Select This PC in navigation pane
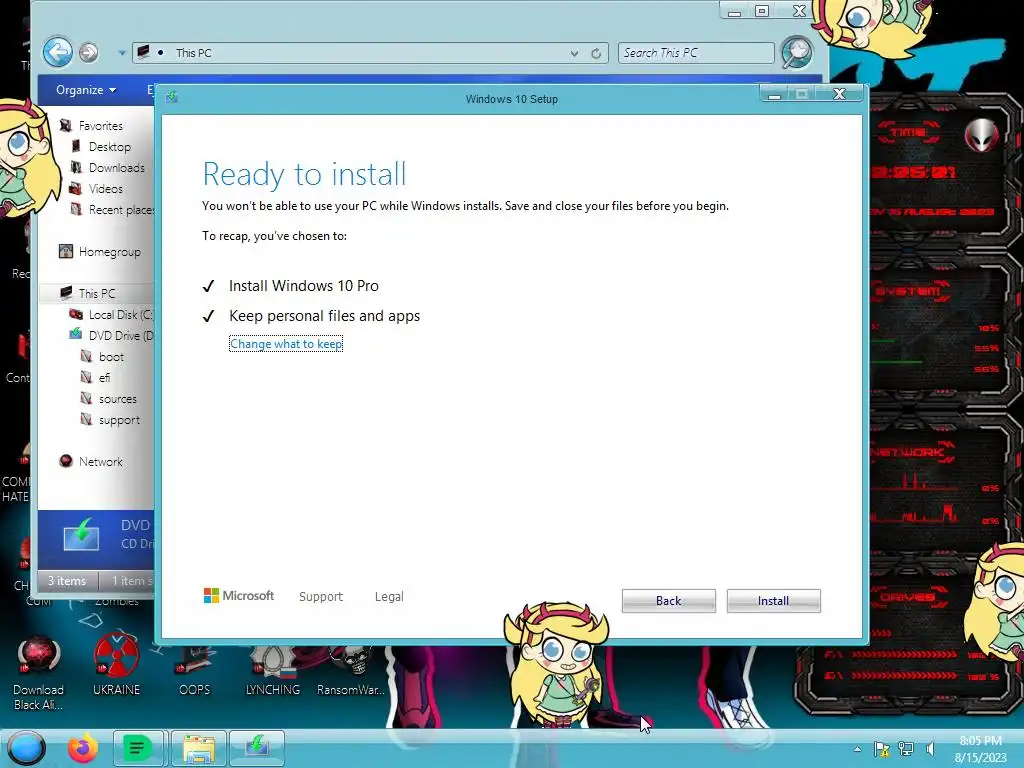Viewport: 1024px width, 768px height. pos(97,293)
